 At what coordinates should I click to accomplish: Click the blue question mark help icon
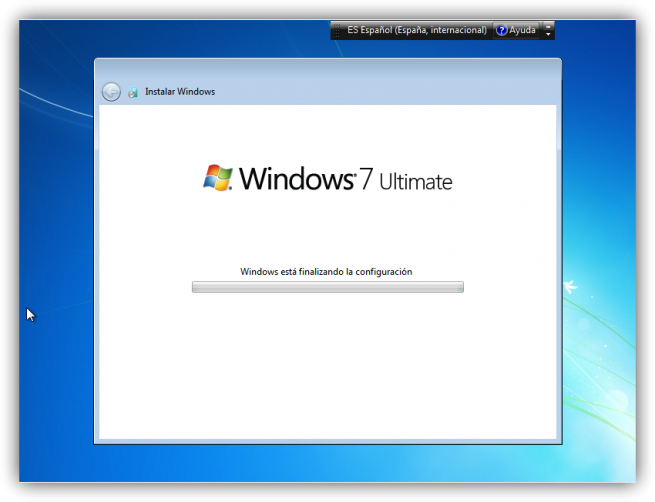tap(501, 30)
